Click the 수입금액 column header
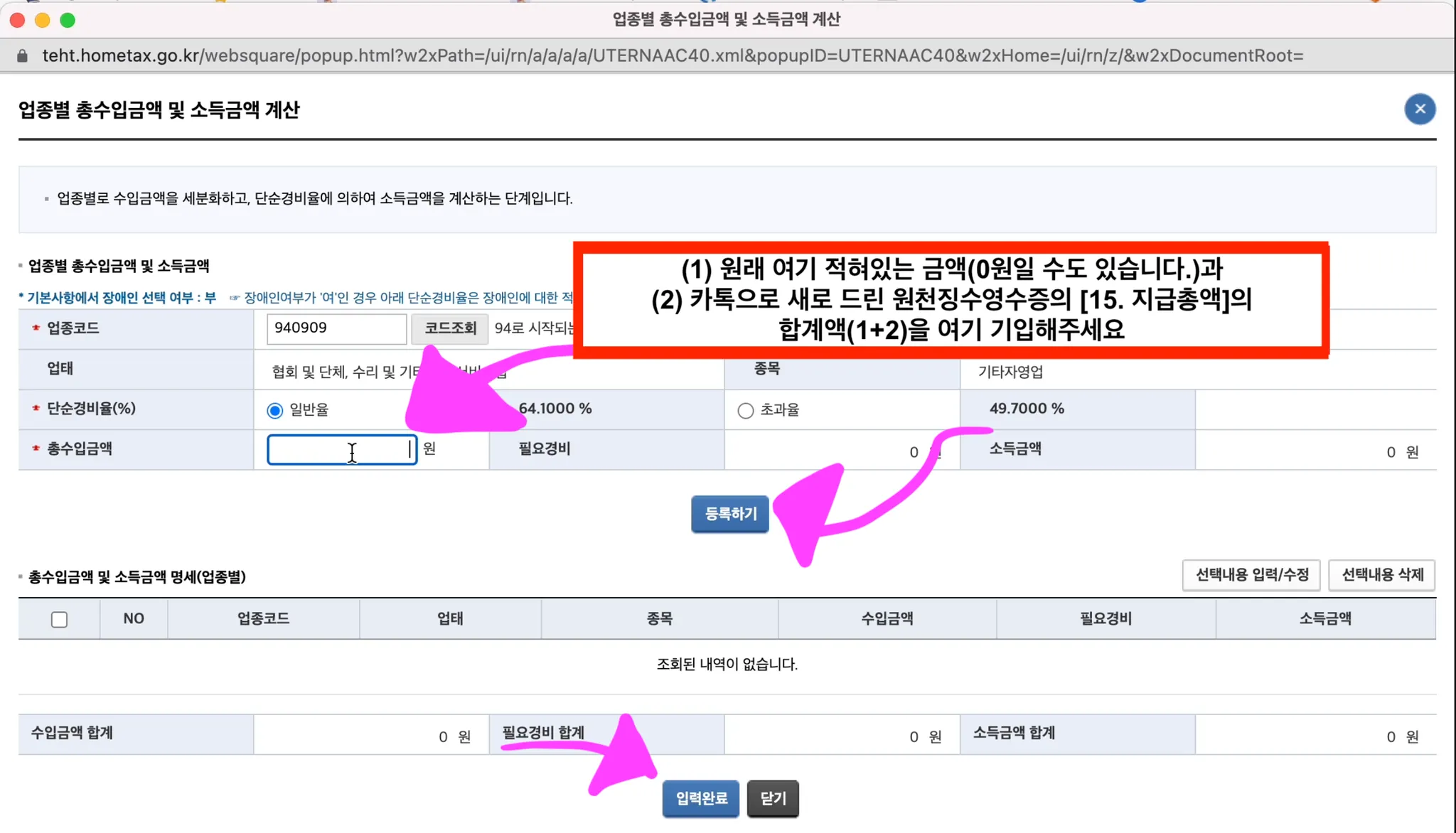 tap(887, 619)
